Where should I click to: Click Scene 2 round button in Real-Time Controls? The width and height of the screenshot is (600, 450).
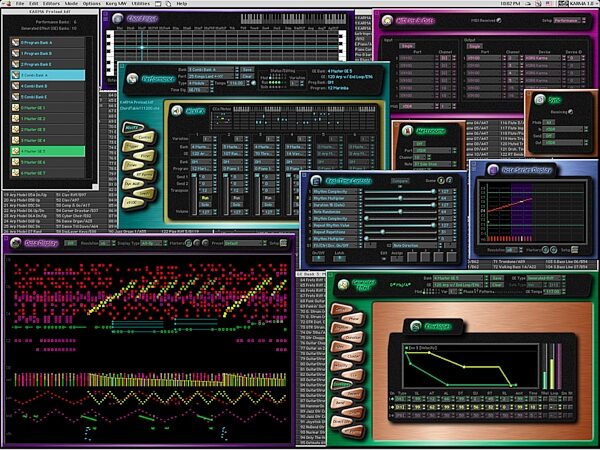pos(449,180)
